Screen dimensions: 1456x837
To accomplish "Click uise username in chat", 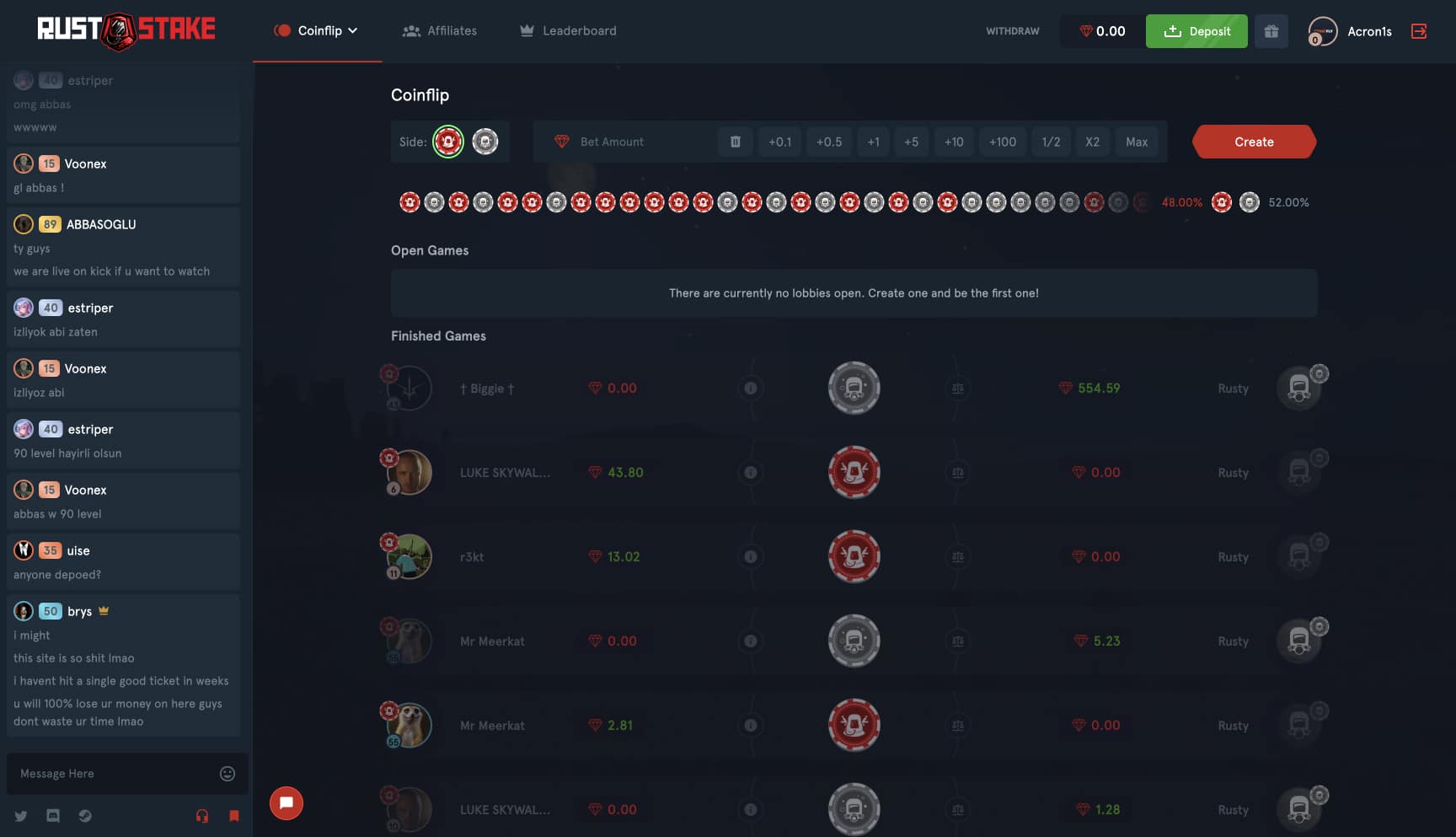I will [78, 550].
